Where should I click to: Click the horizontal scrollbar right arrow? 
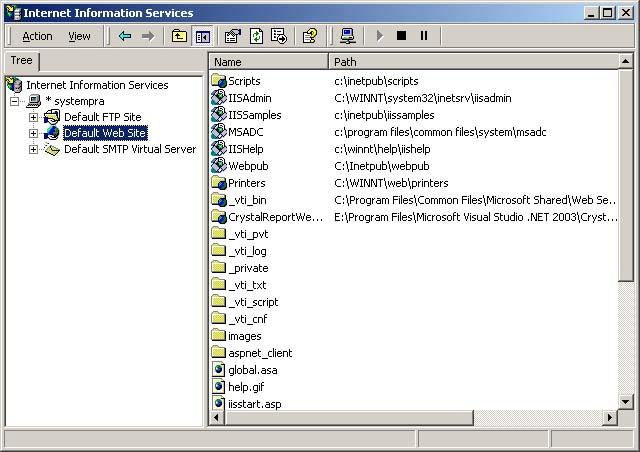coord(610,418)
